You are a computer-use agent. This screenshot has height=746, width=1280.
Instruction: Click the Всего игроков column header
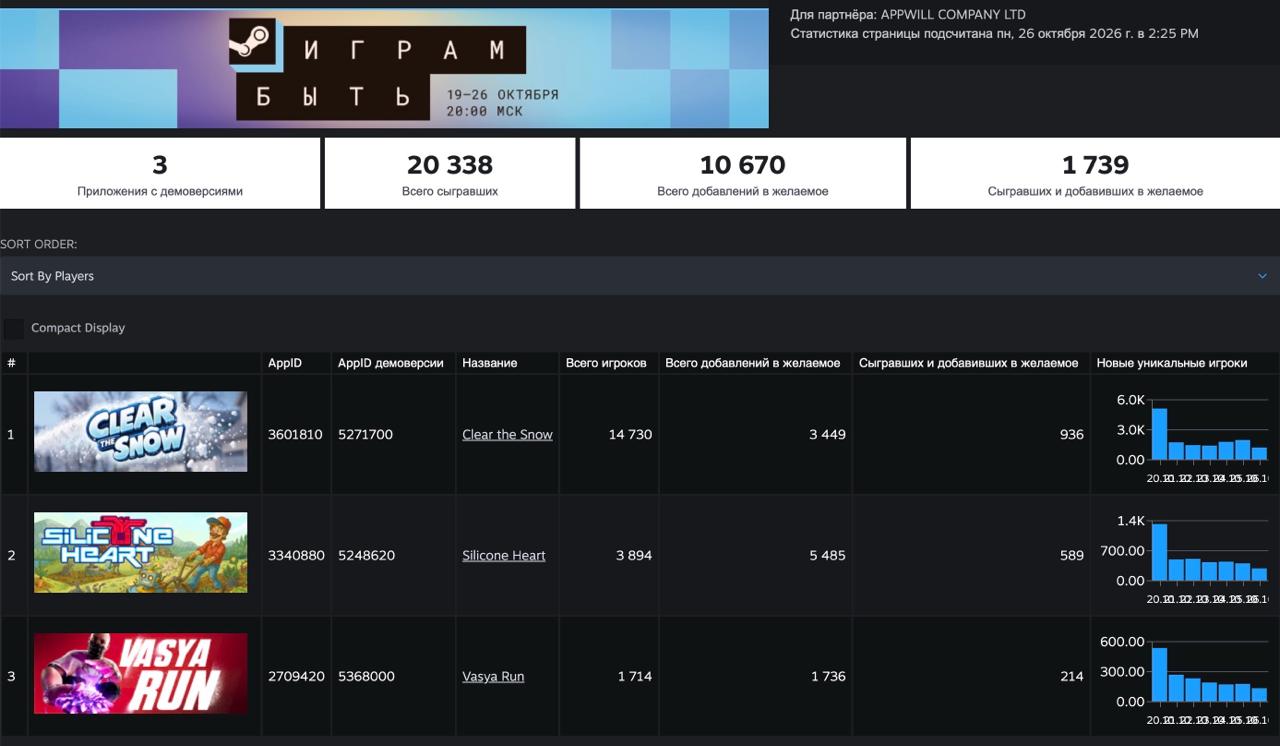(x=606, y=363)
